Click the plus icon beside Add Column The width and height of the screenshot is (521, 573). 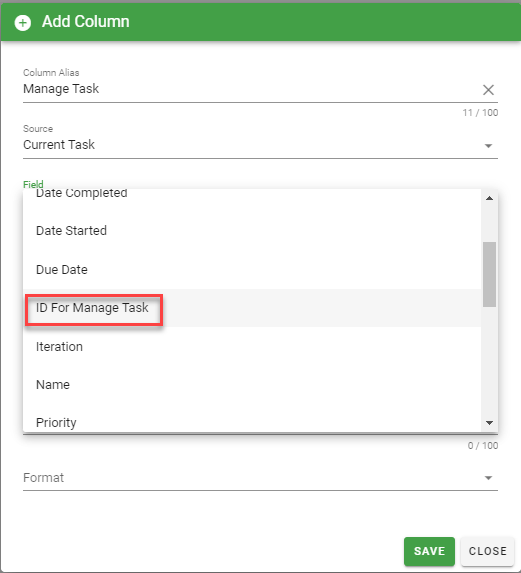coord(23,23)
